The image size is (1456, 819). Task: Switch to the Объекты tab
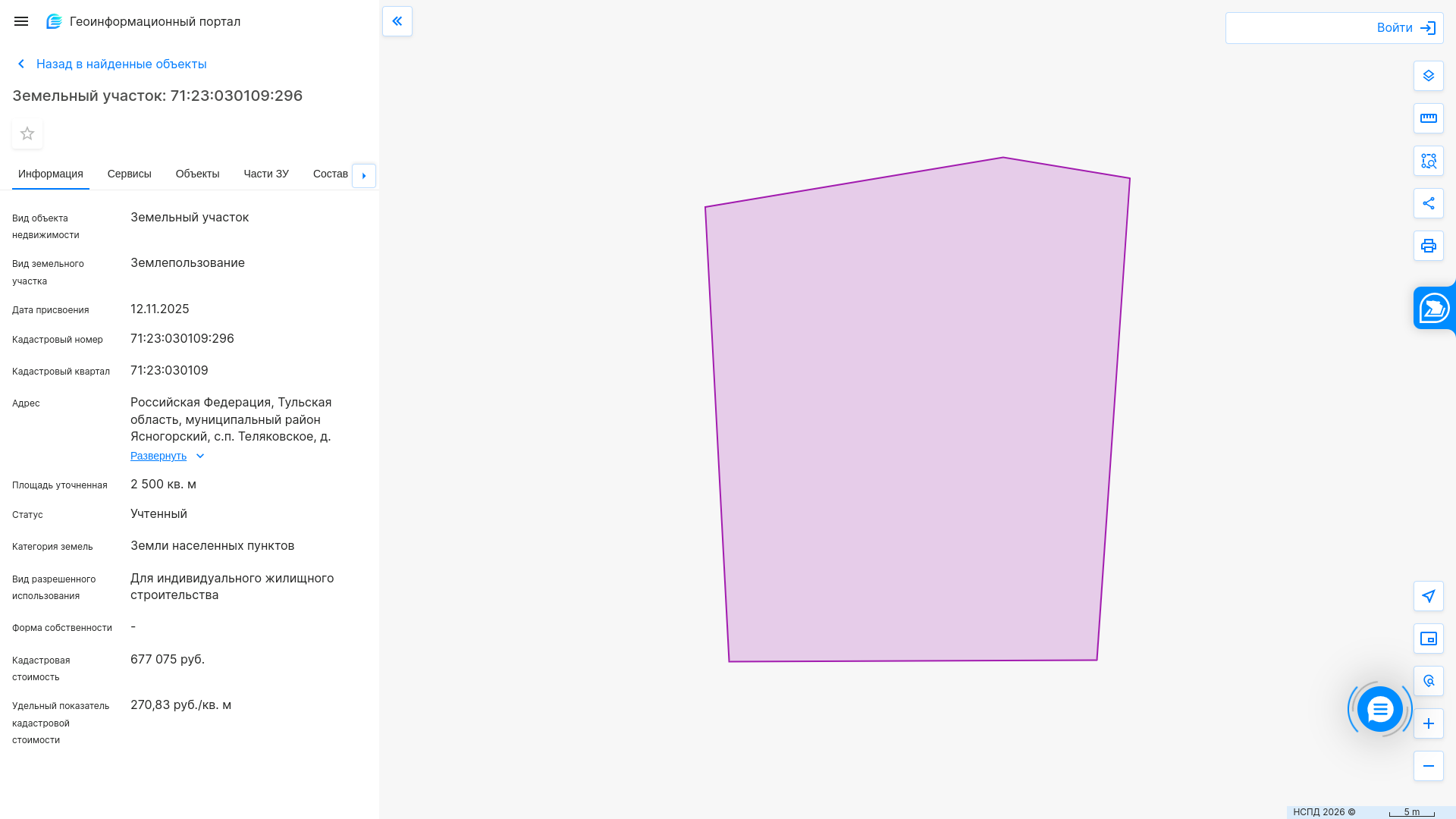pos(198,174)
